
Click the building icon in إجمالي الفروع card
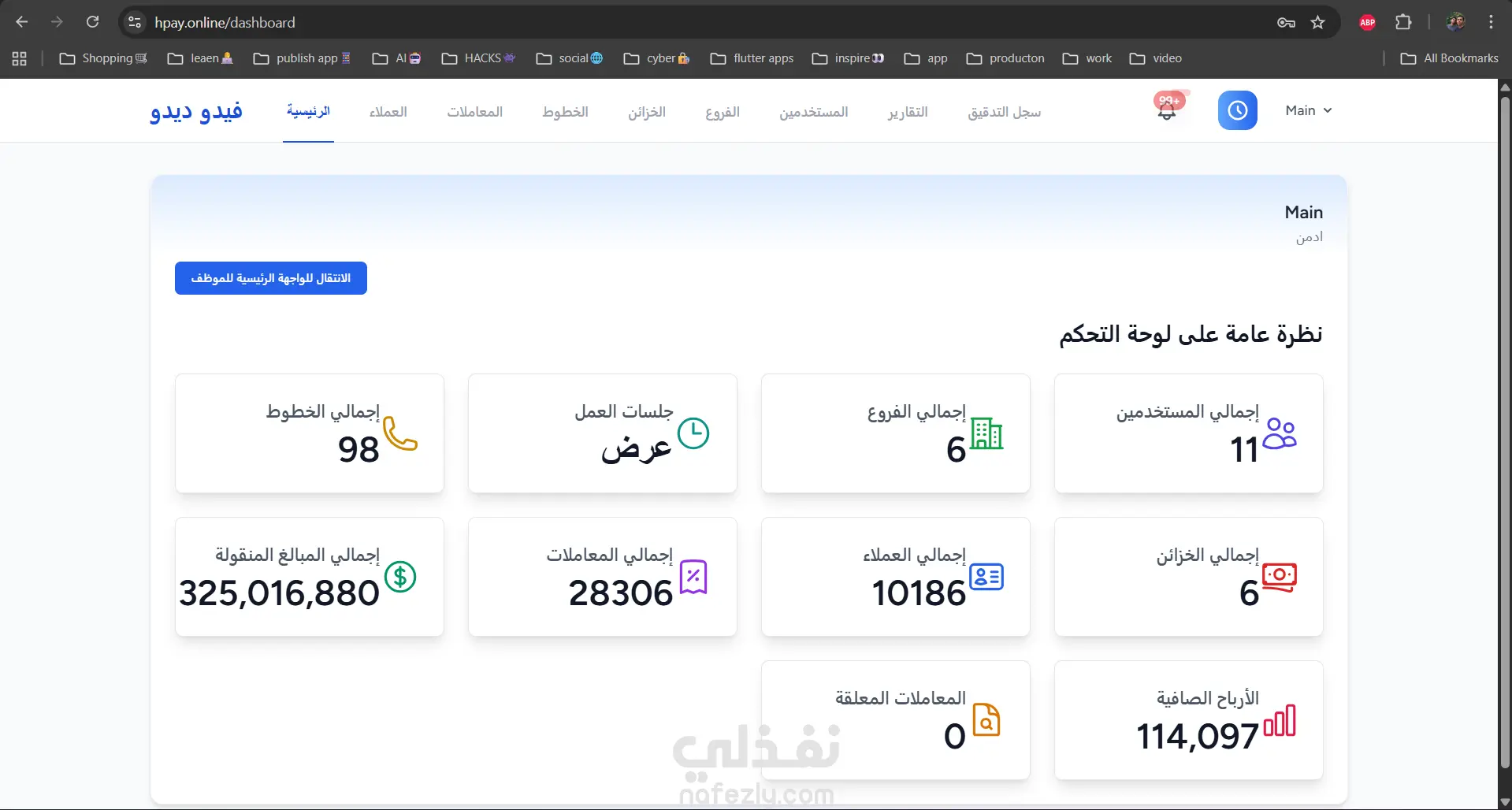coord(986,433)
